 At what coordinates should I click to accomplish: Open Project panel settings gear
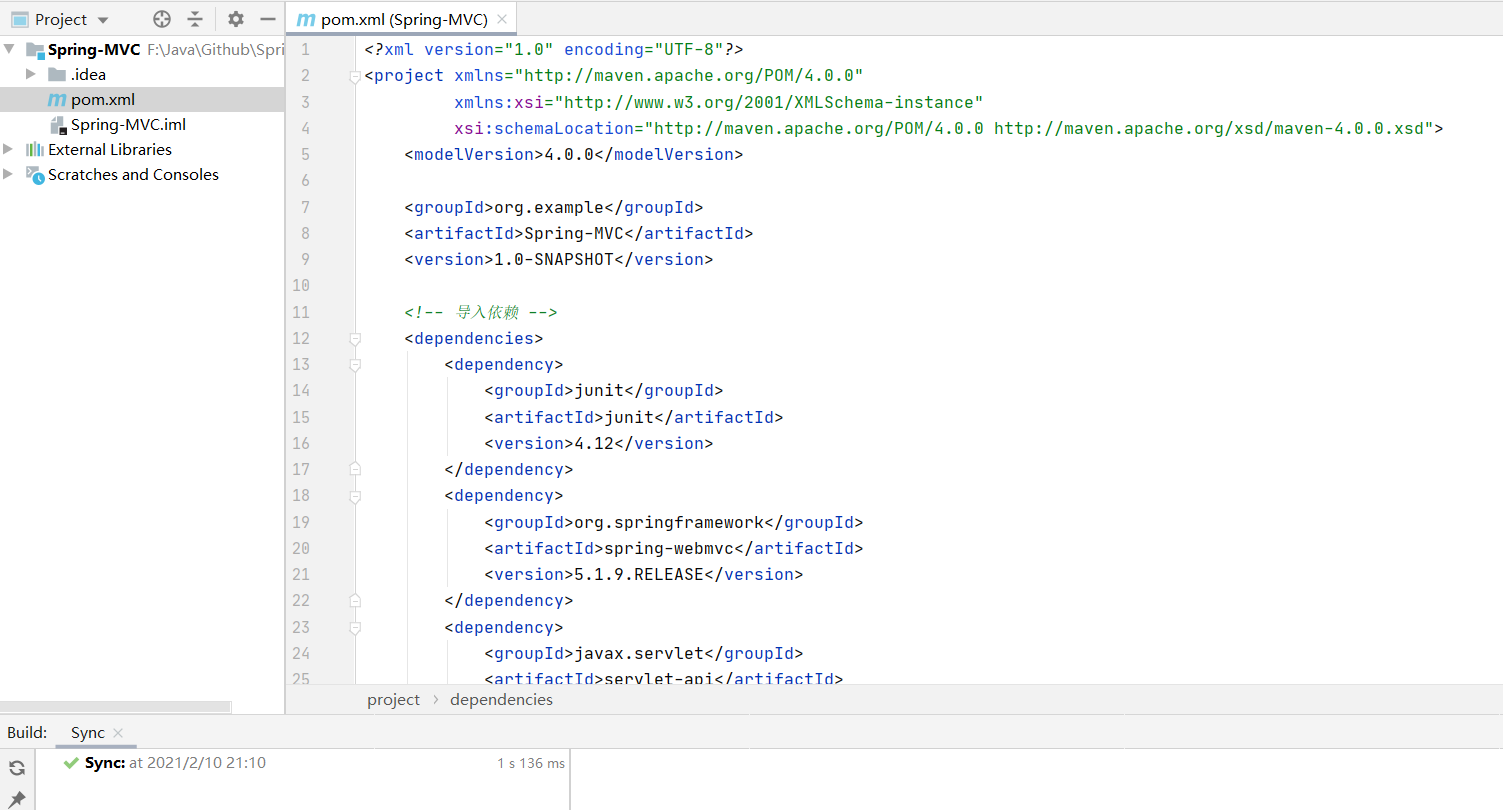click(x=236, y=19)
